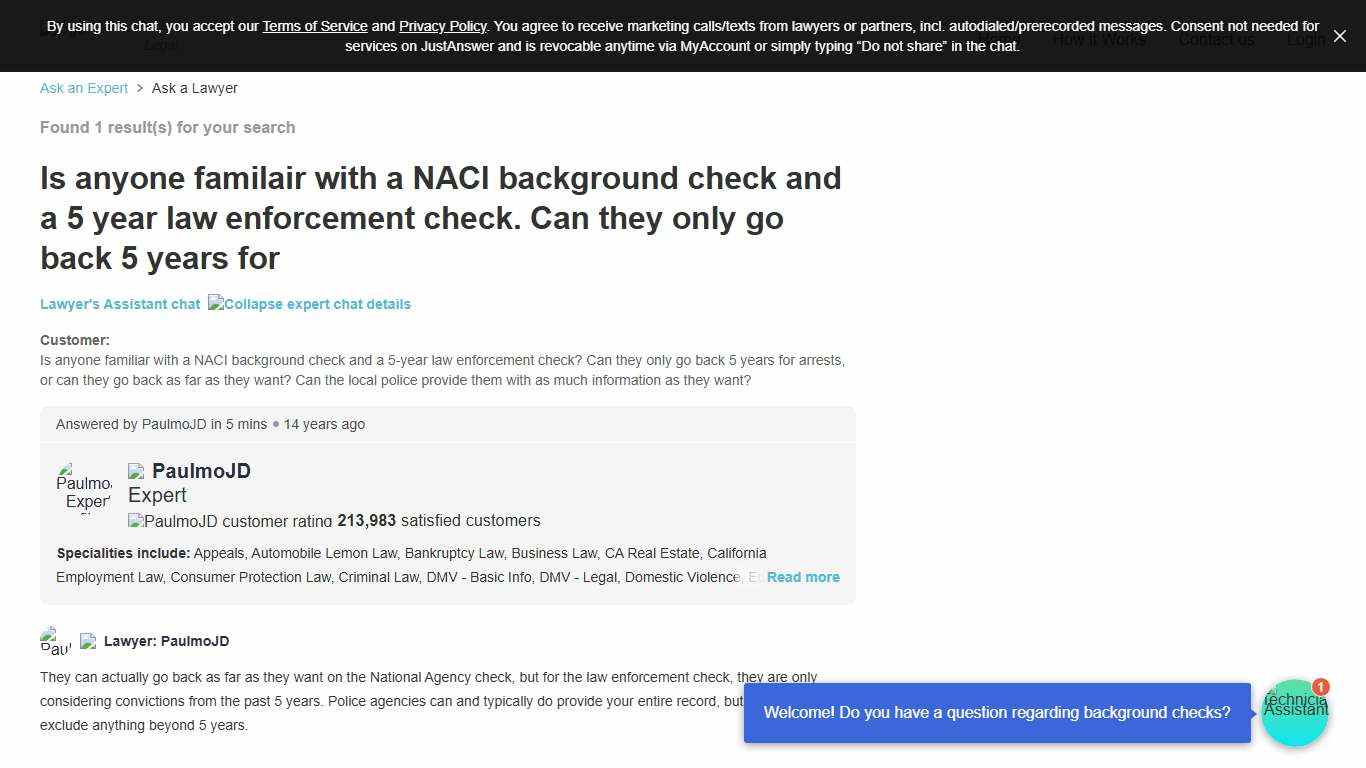View the Privacy Policy
The height and width of the screenshot is (768, 1366).
pos(443,26)
